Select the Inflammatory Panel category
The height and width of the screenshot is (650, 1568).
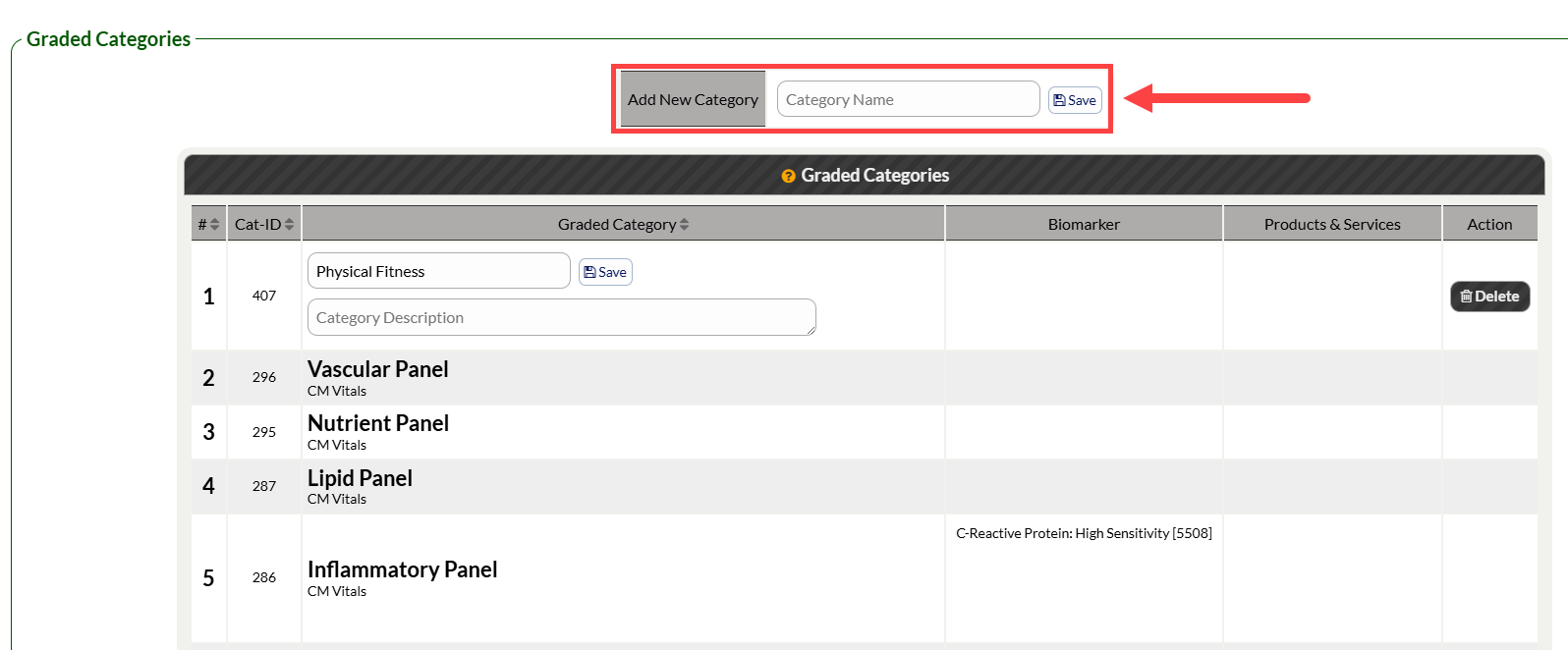click(x=402, y=569)
